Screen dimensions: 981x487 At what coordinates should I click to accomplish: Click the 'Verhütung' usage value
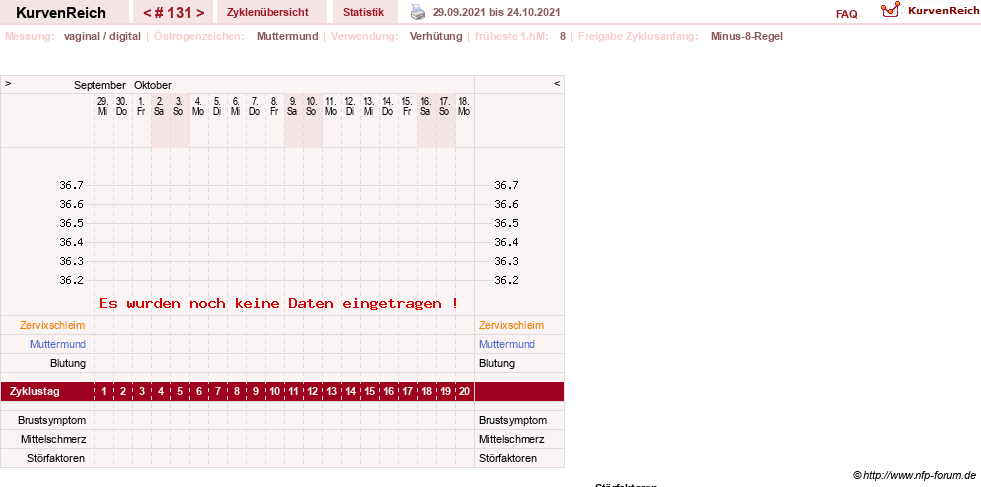tap(435, 36)
